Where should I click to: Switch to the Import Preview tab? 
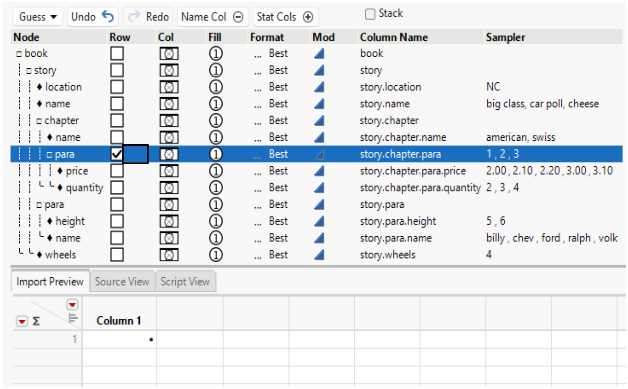coord(50,282)
